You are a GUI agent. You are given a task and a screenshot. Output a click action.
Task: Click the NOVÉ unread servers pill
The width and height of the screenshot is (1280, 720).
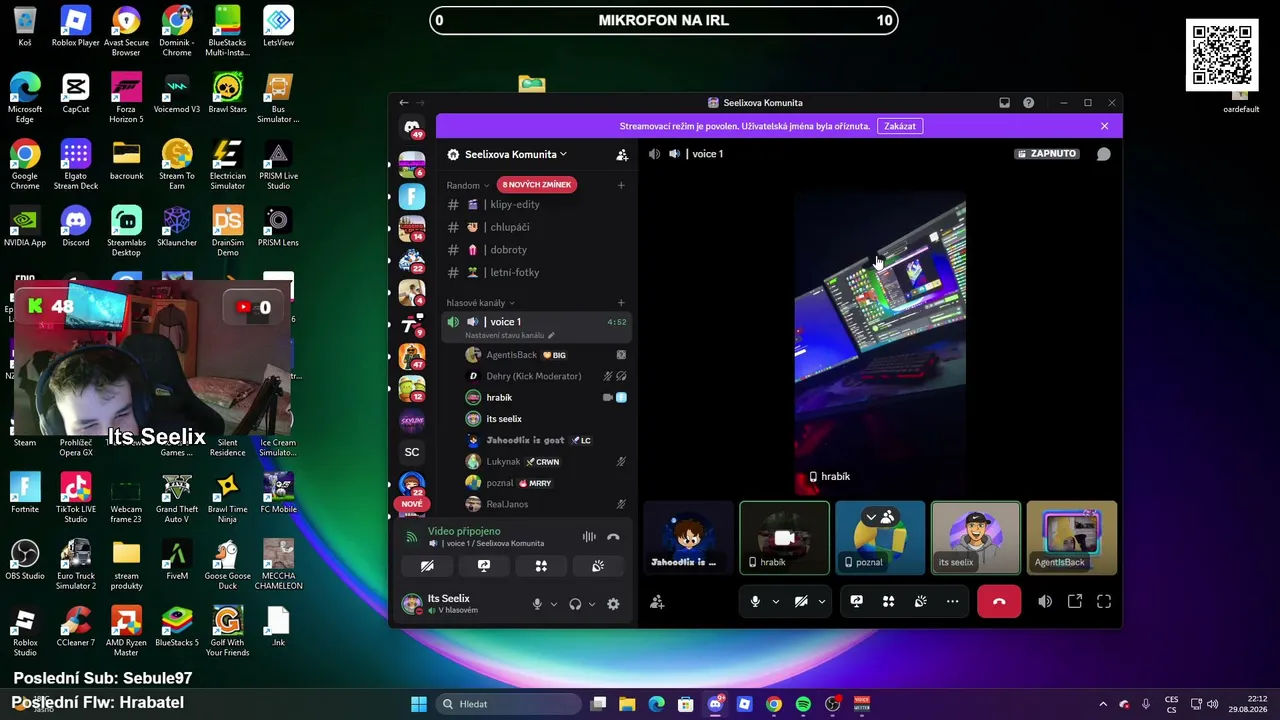pos(412,504)
